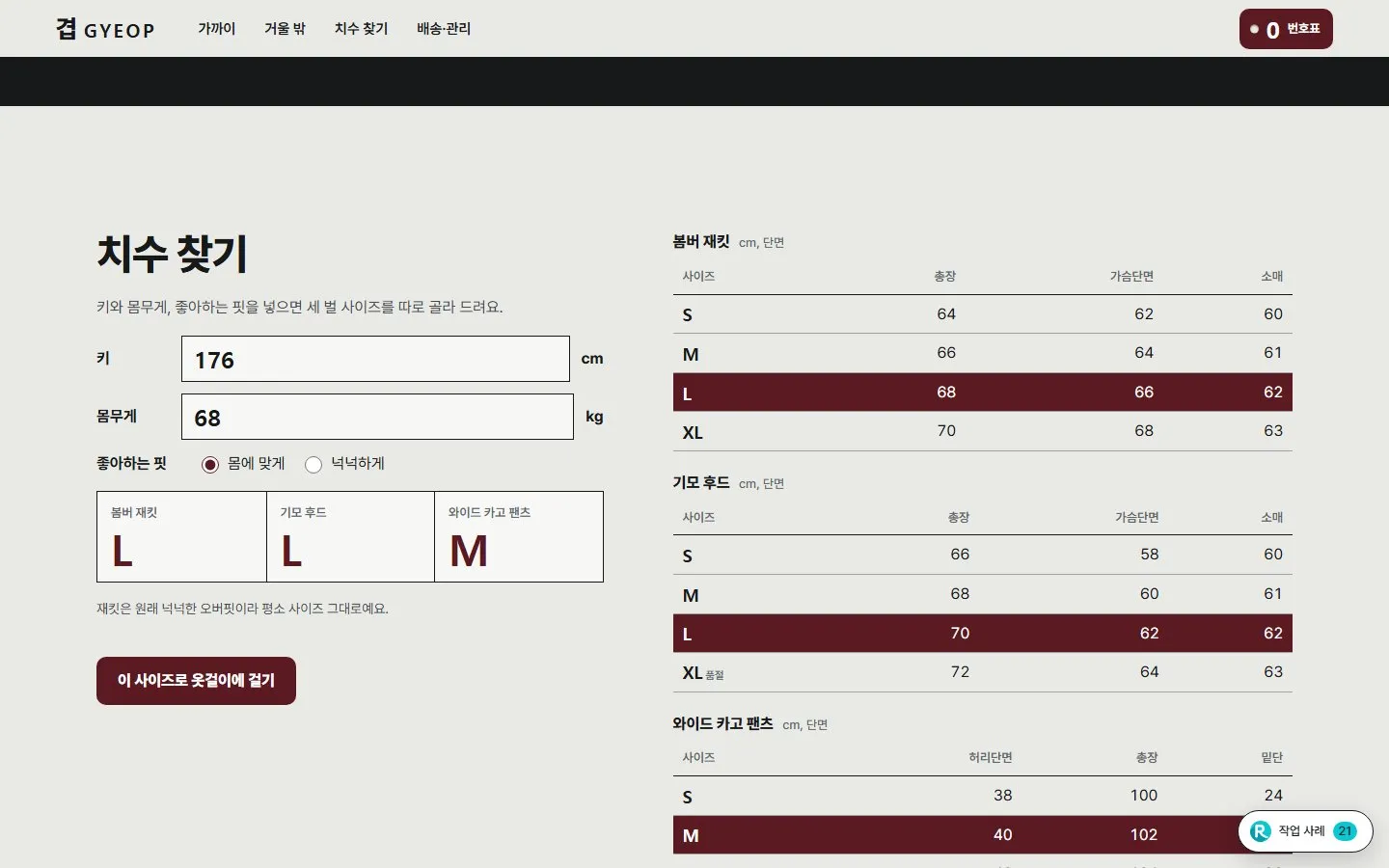The height and width of the screenshot is (868, 1389).
Task: Click the 기모 후드 result card
Action: (x=350, y=536)
